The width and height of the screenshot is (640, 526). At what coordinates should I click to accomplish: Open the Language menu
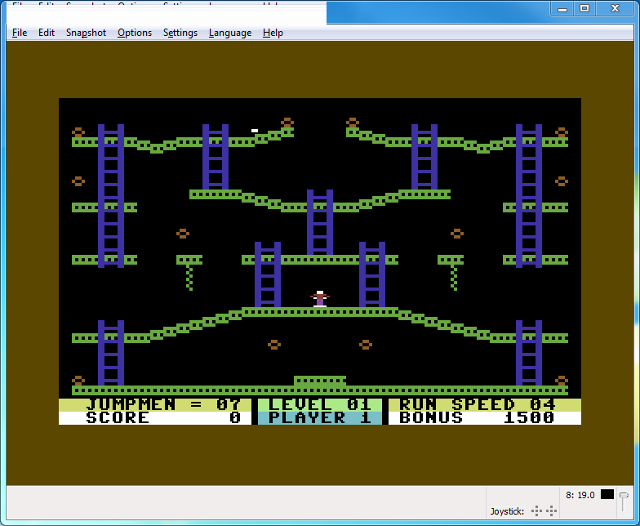(230, 33)
